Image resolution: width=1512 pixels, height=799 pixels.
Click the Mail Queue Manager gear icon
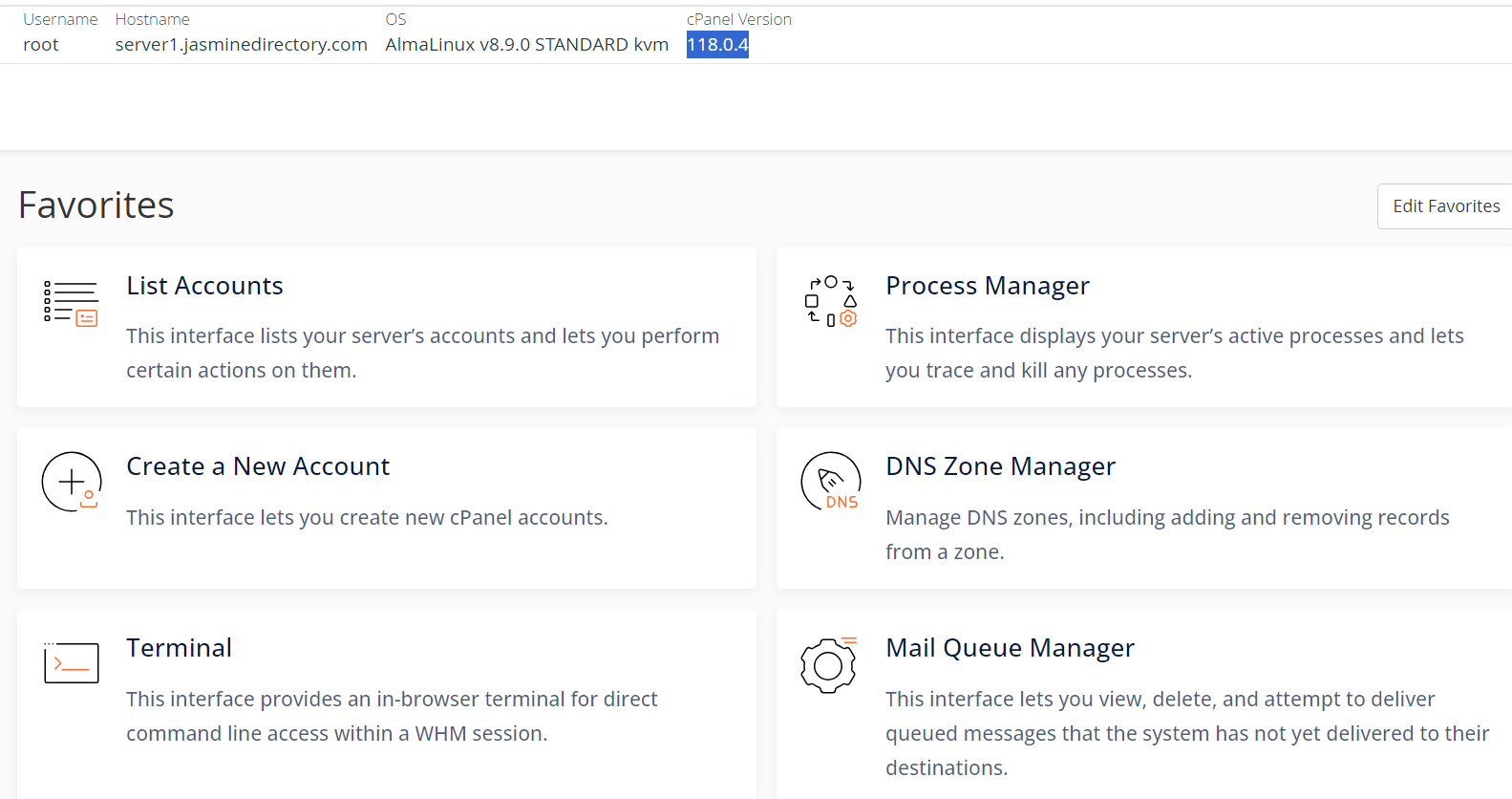pyautogui.click(x=829, y=664)
